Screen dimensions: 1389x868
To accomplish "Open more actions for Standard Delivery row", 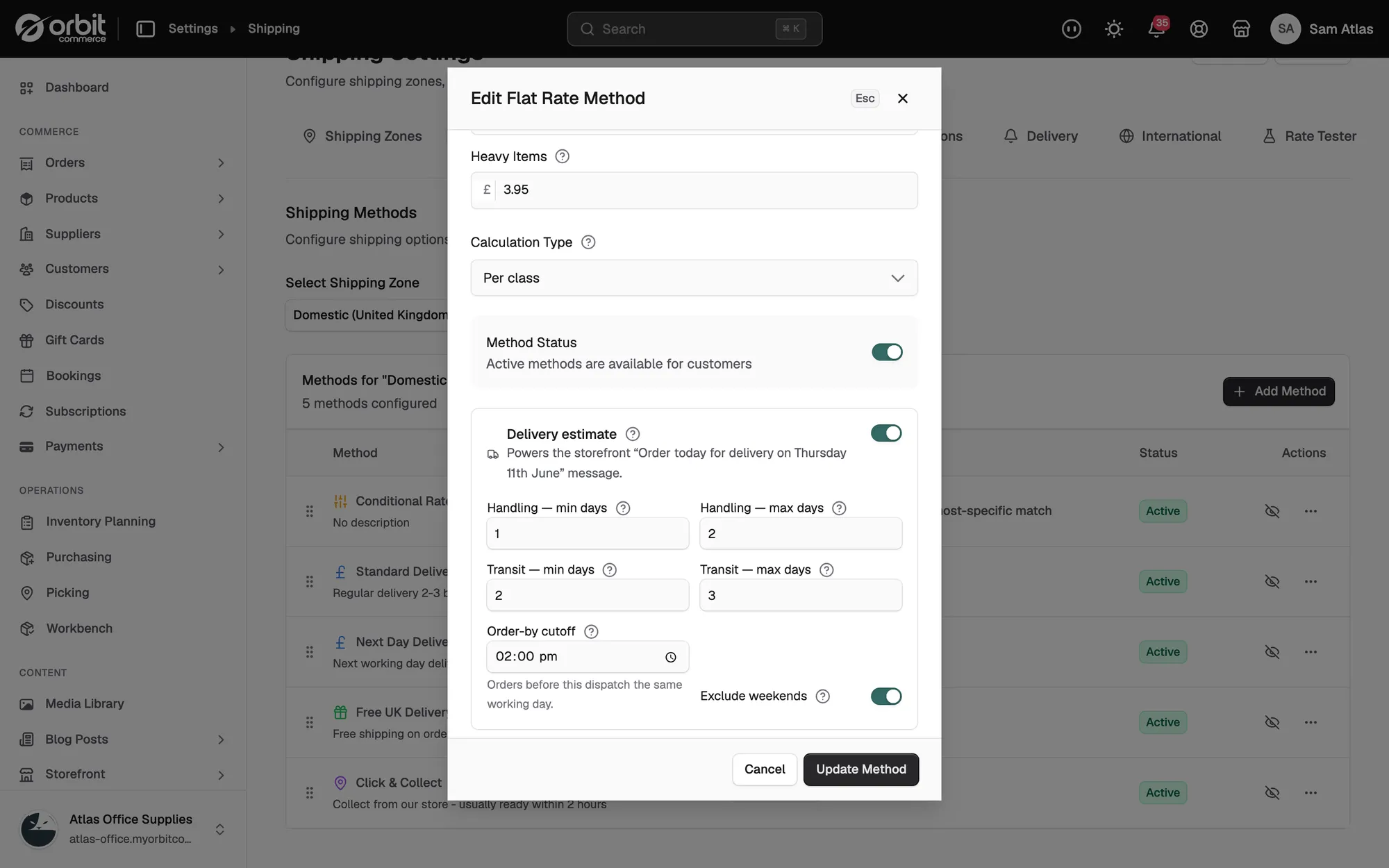I will 1311,582.
